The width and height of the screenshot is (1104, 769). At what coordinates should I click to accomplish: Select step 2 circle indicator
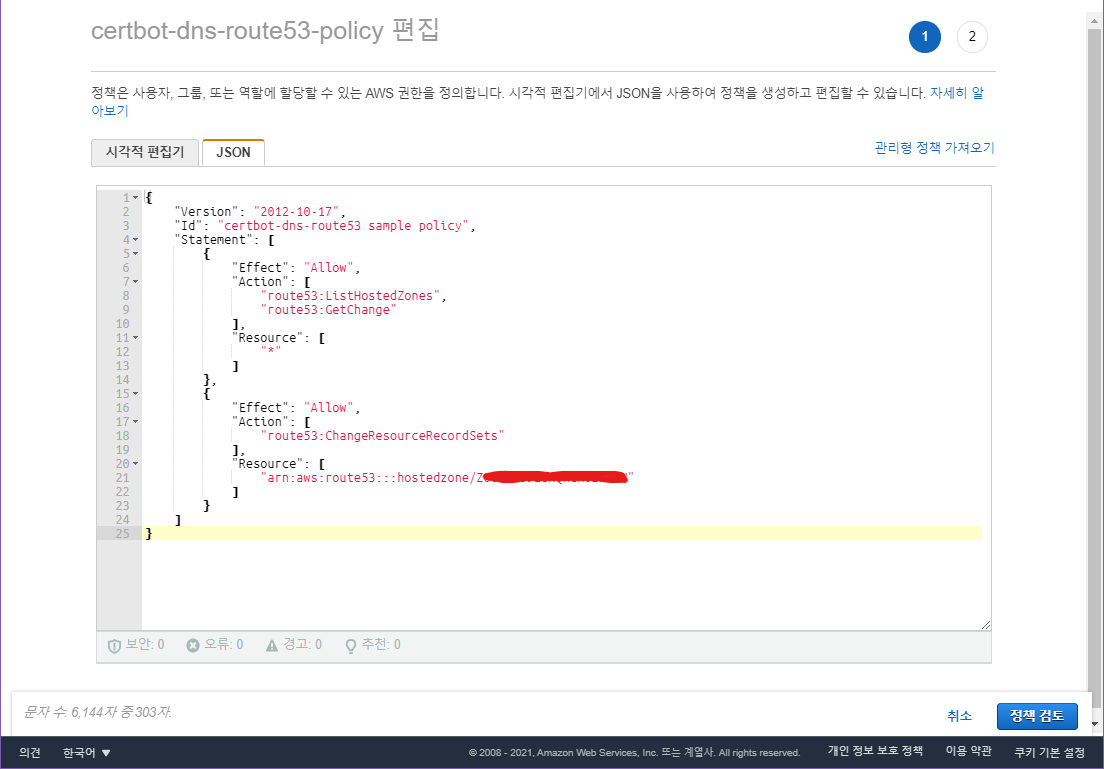click(972, 37)
